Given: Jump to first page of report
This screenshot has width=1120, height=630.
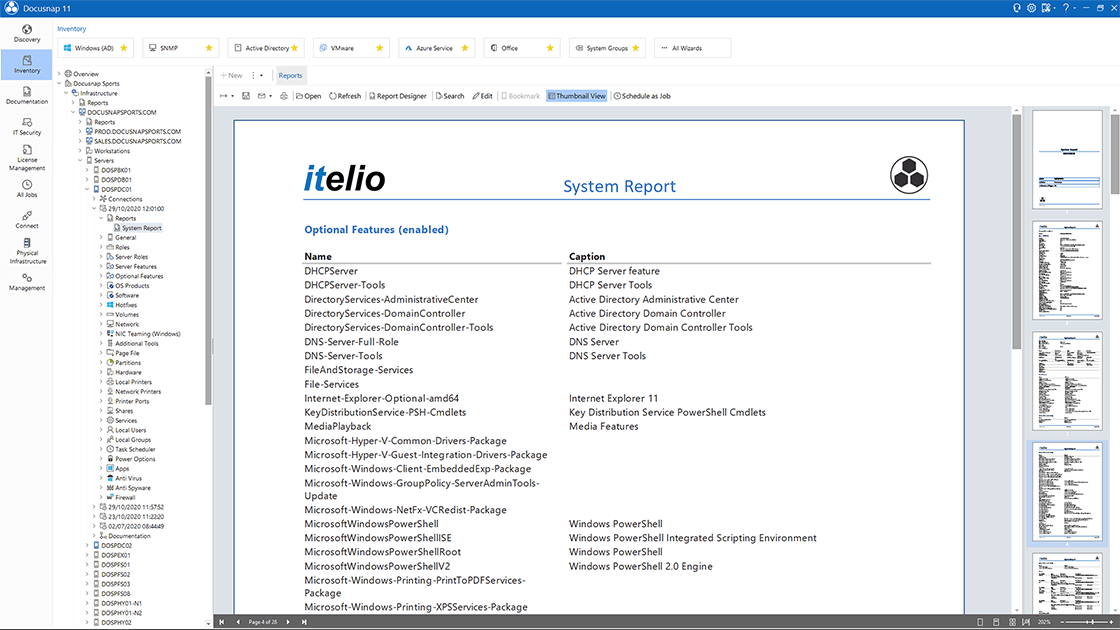Looking at the screenshot, I should coord(221,622).
